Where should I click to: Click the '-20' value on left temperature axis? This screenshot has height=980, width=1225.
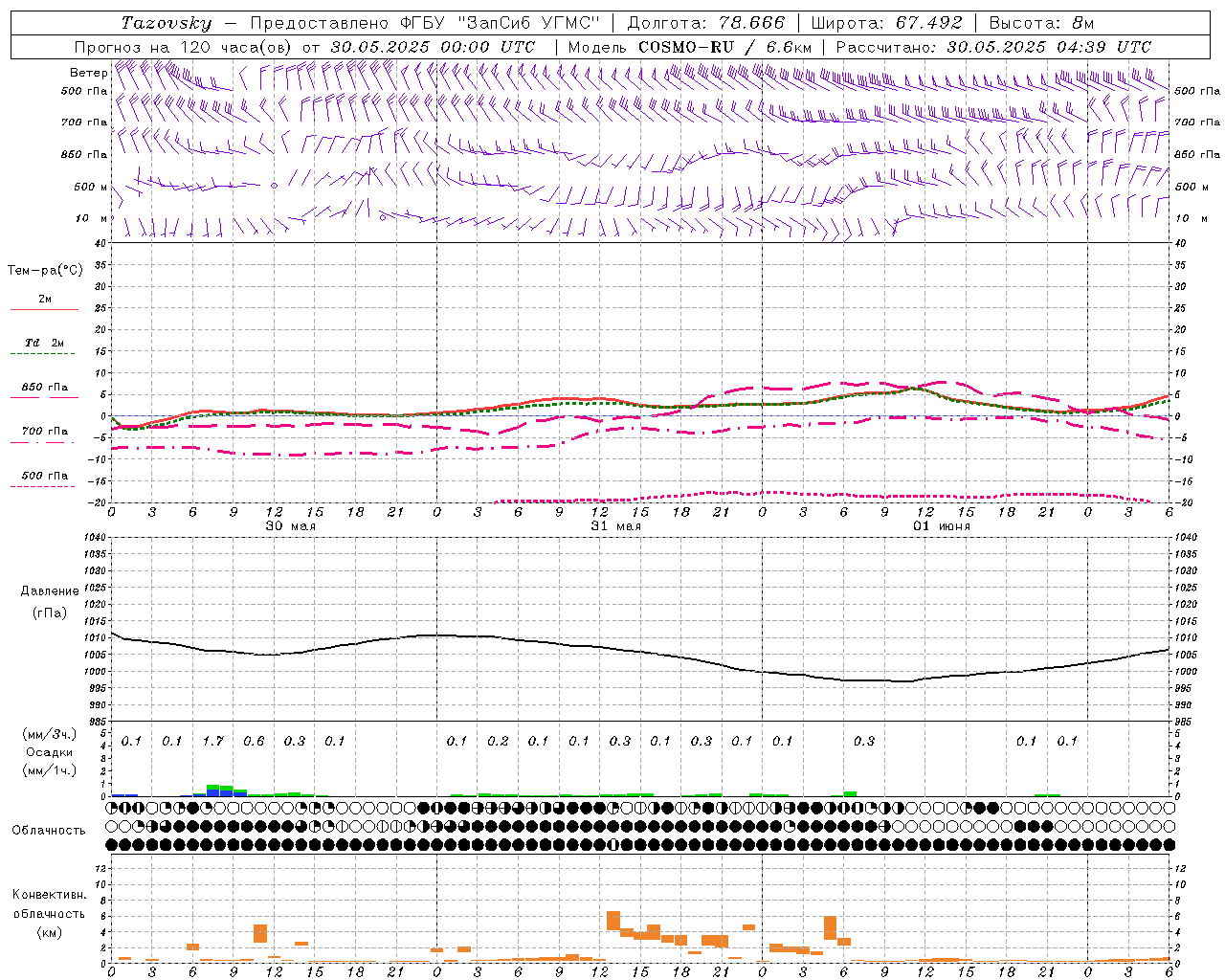pos(99,502)
